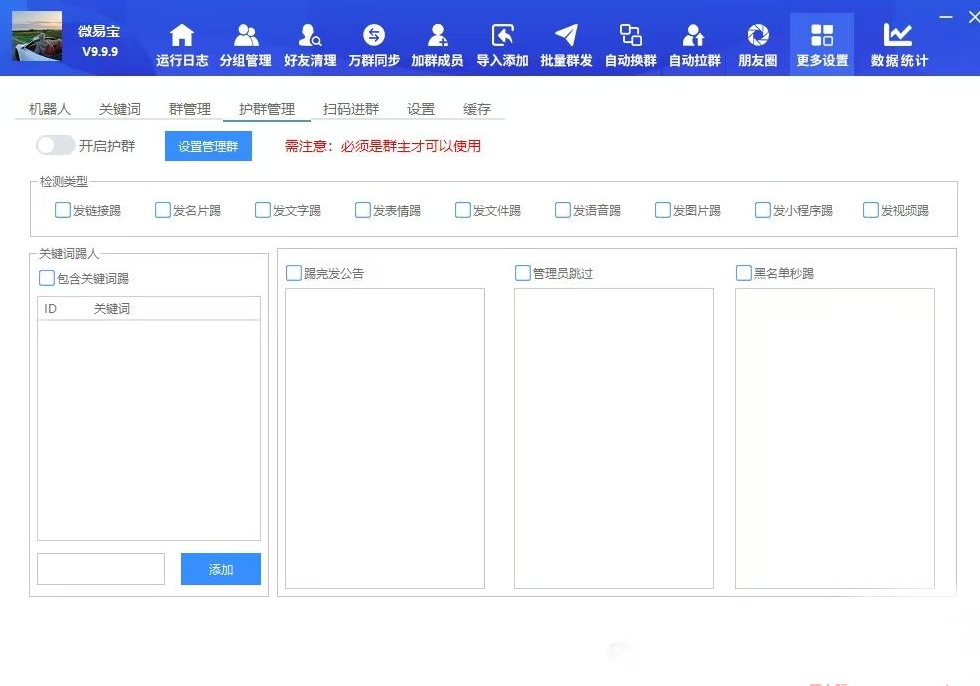Open the 运行日志 home icon

click(182, 37)
